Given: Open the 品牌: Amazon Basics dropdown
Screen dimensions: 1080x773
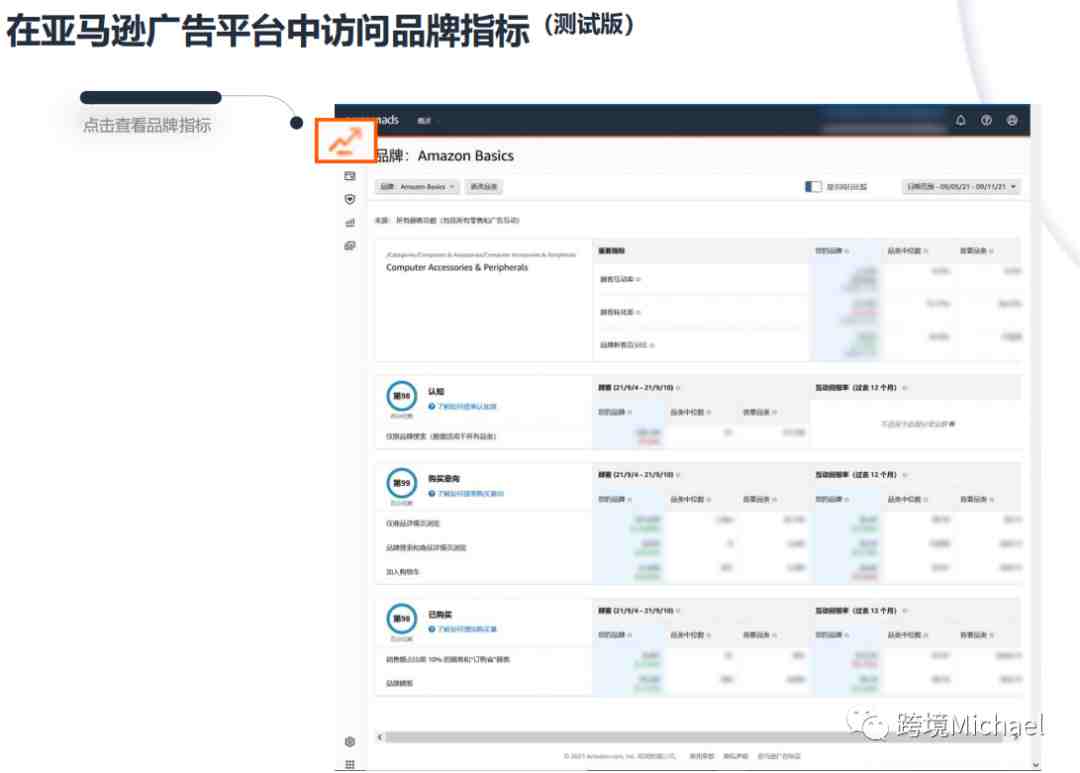Looking at the screenshot, I should (x=417, y=187).
